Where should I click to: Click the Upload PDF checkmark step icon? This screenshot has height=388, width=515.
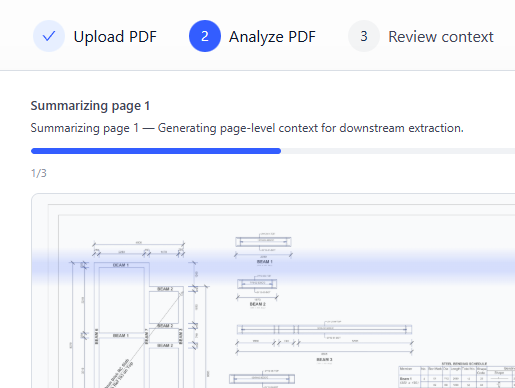(49, 36)
